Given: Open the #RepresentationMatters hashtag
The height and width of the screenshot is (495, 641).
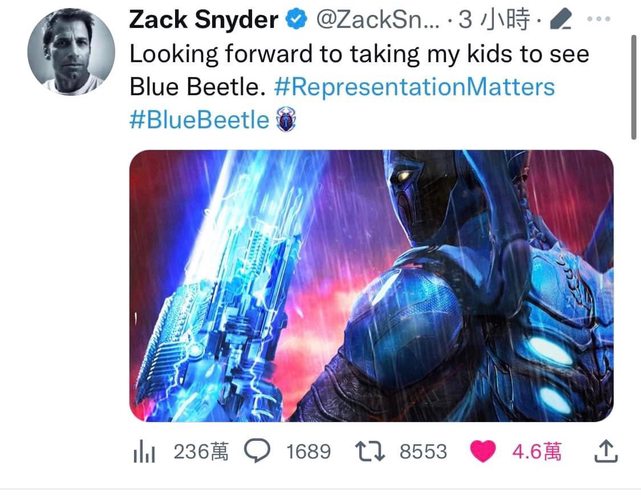Looking at the screenshot, I should [414, 87].
